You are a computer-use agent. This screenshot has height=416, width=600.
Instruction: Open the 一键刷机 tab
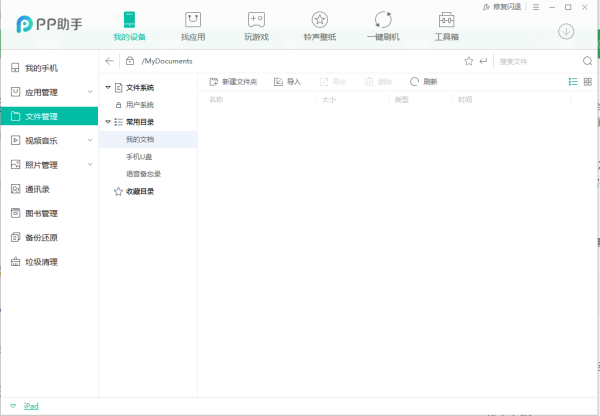click(x=383, y=26)
